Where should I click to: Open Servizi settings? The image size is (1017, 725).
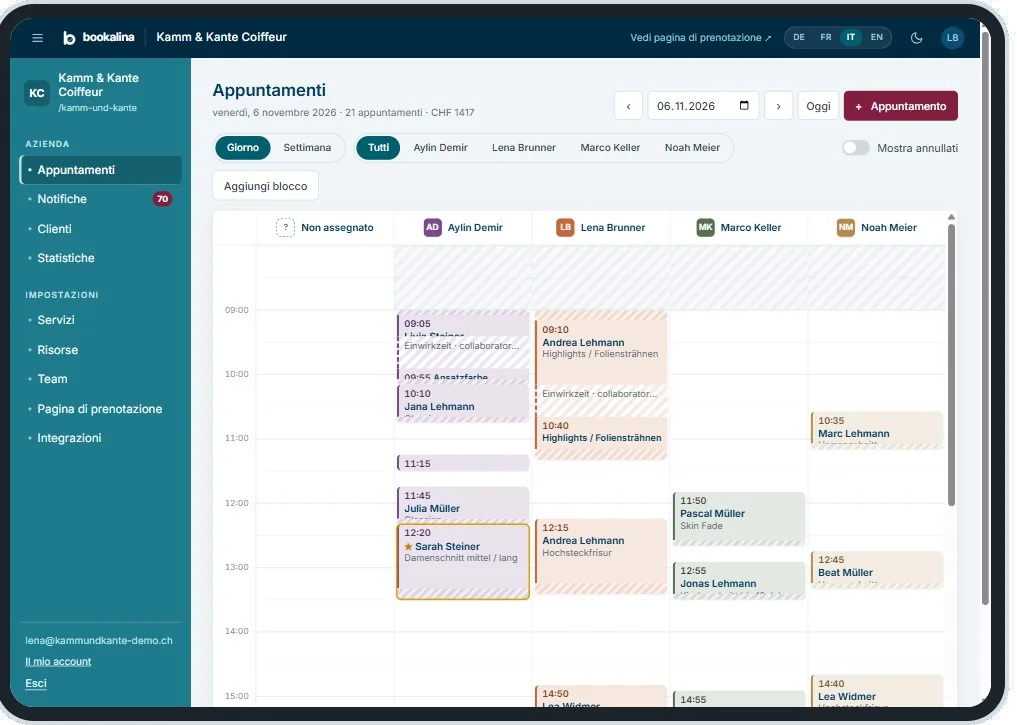point(101,320)
